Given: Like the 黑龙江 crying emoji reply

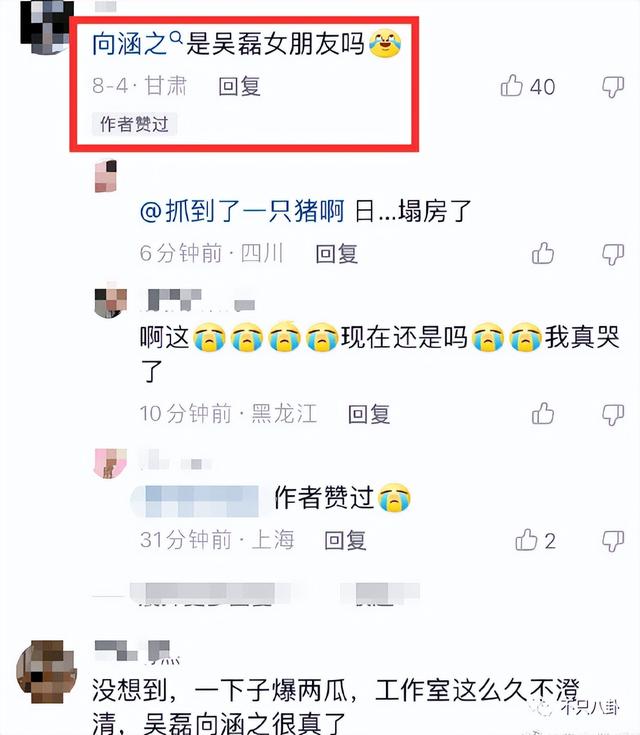Looking at the screenshot, I should (543, 413).
